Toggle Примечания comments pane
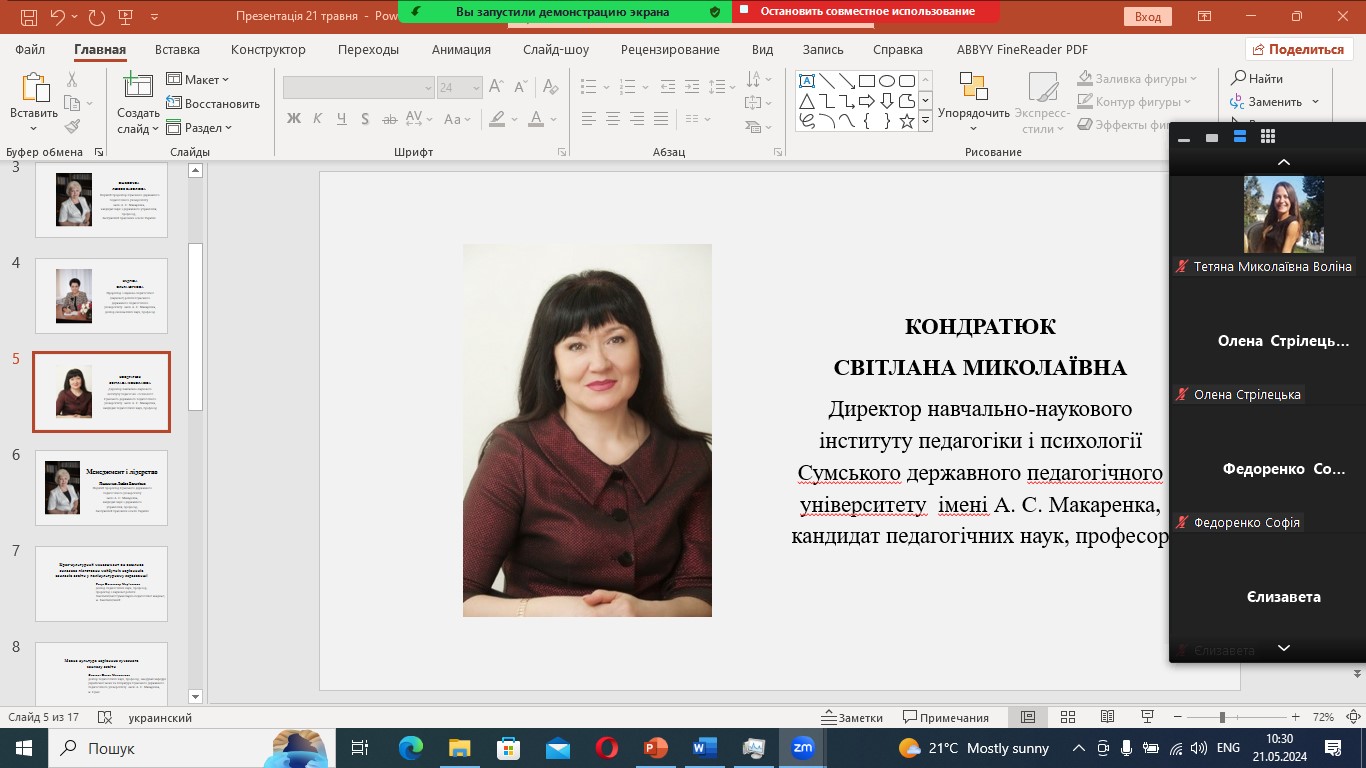 945,718
